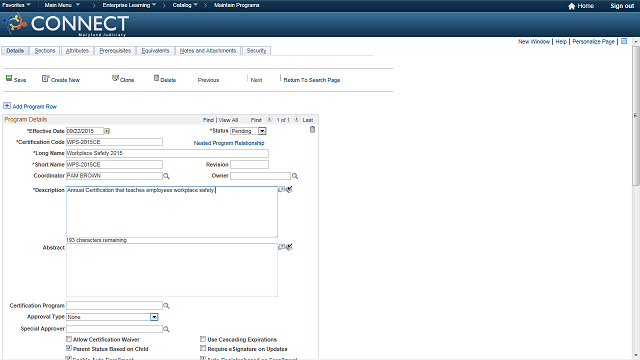Viewport: 640px width, 360px height.
Task: Check Use Cascading Expirations option
Action: (x=203, y=339)
